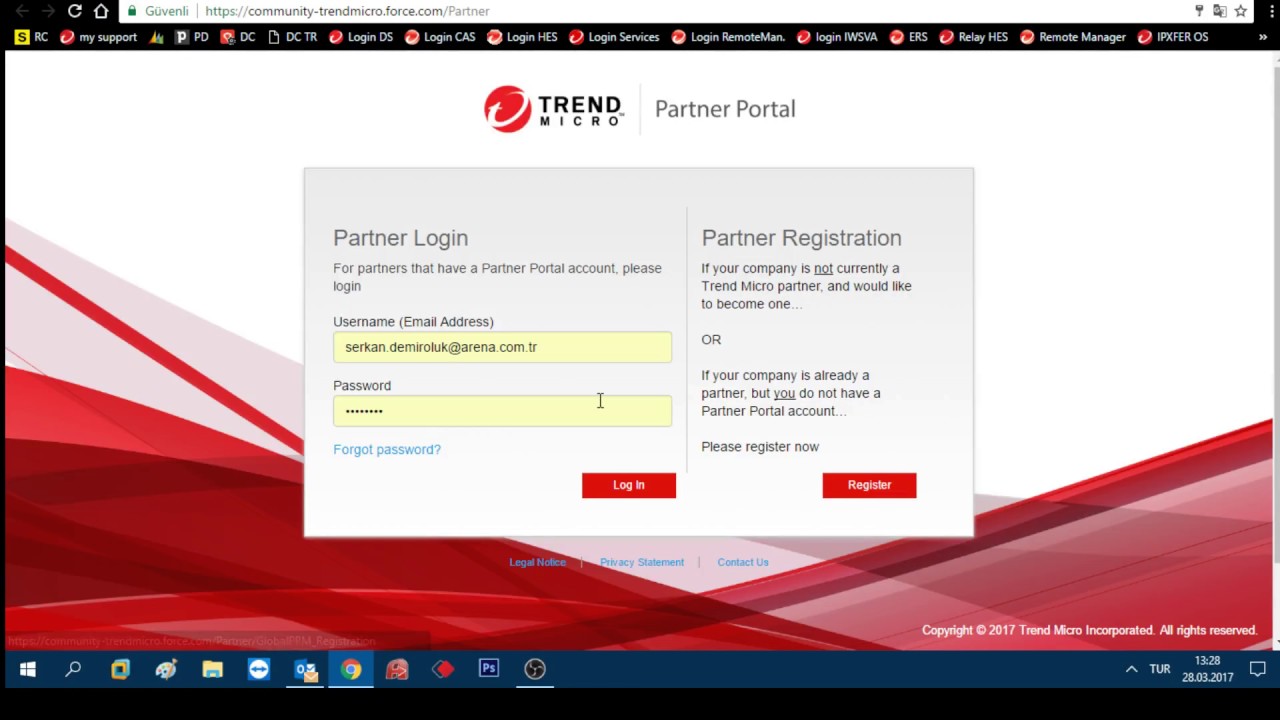
Task: Reload the page with the refresh icon
Action: (75, 11)
